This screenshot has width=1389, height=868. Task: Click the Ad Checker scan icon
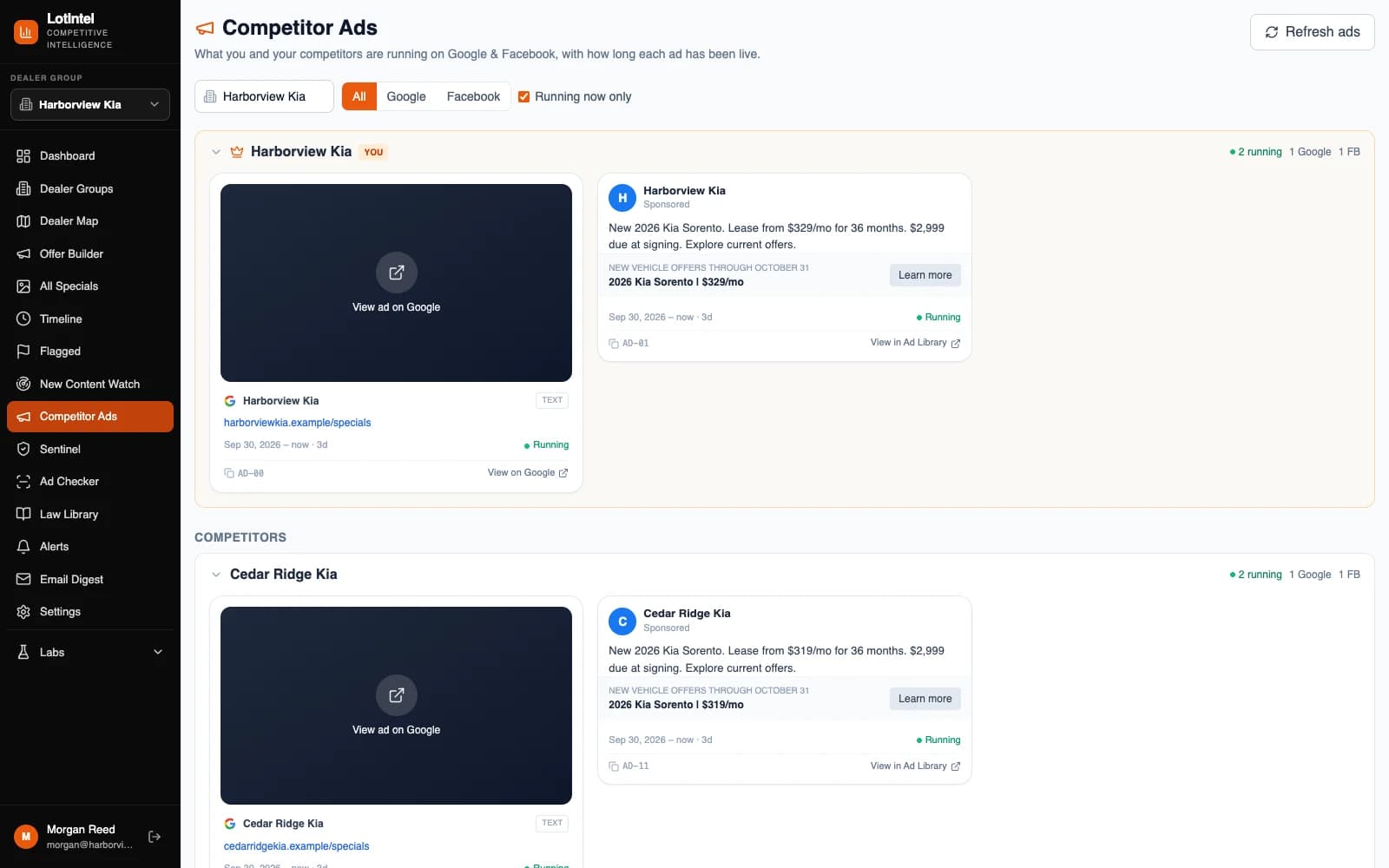pyautogui.click(x=23, y=482)
